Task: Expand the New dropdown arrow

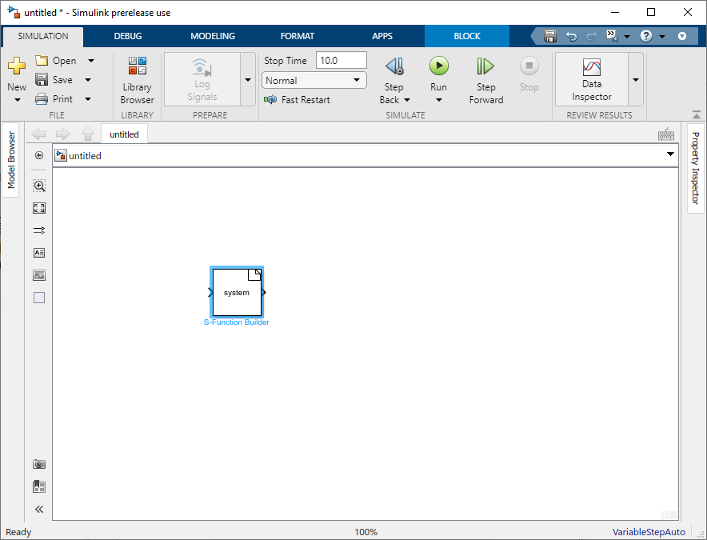Action: click(17, 100)
